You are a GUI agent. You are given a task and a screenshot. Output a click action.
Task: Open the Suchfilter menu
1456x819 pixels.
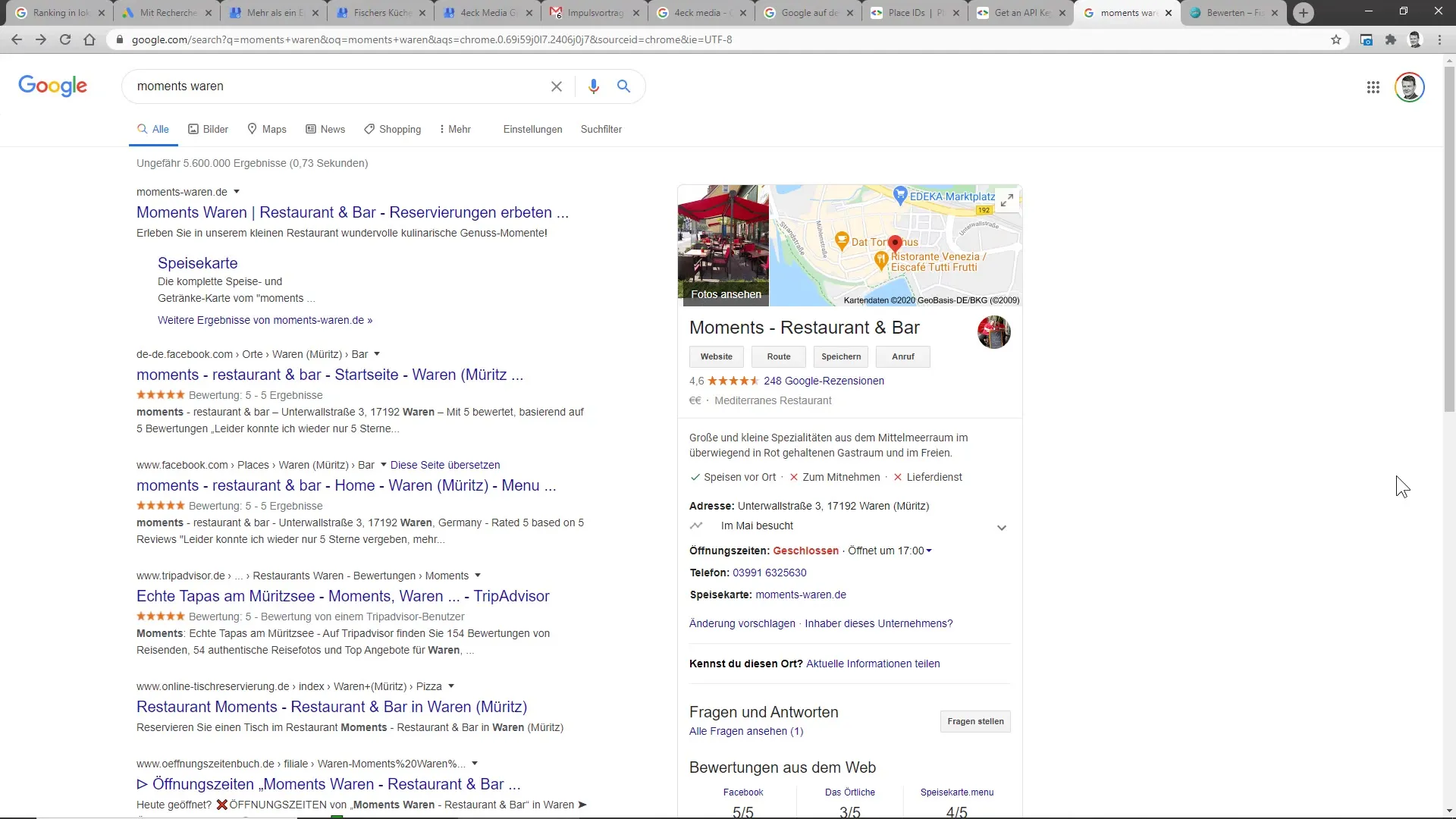point(601,130)
